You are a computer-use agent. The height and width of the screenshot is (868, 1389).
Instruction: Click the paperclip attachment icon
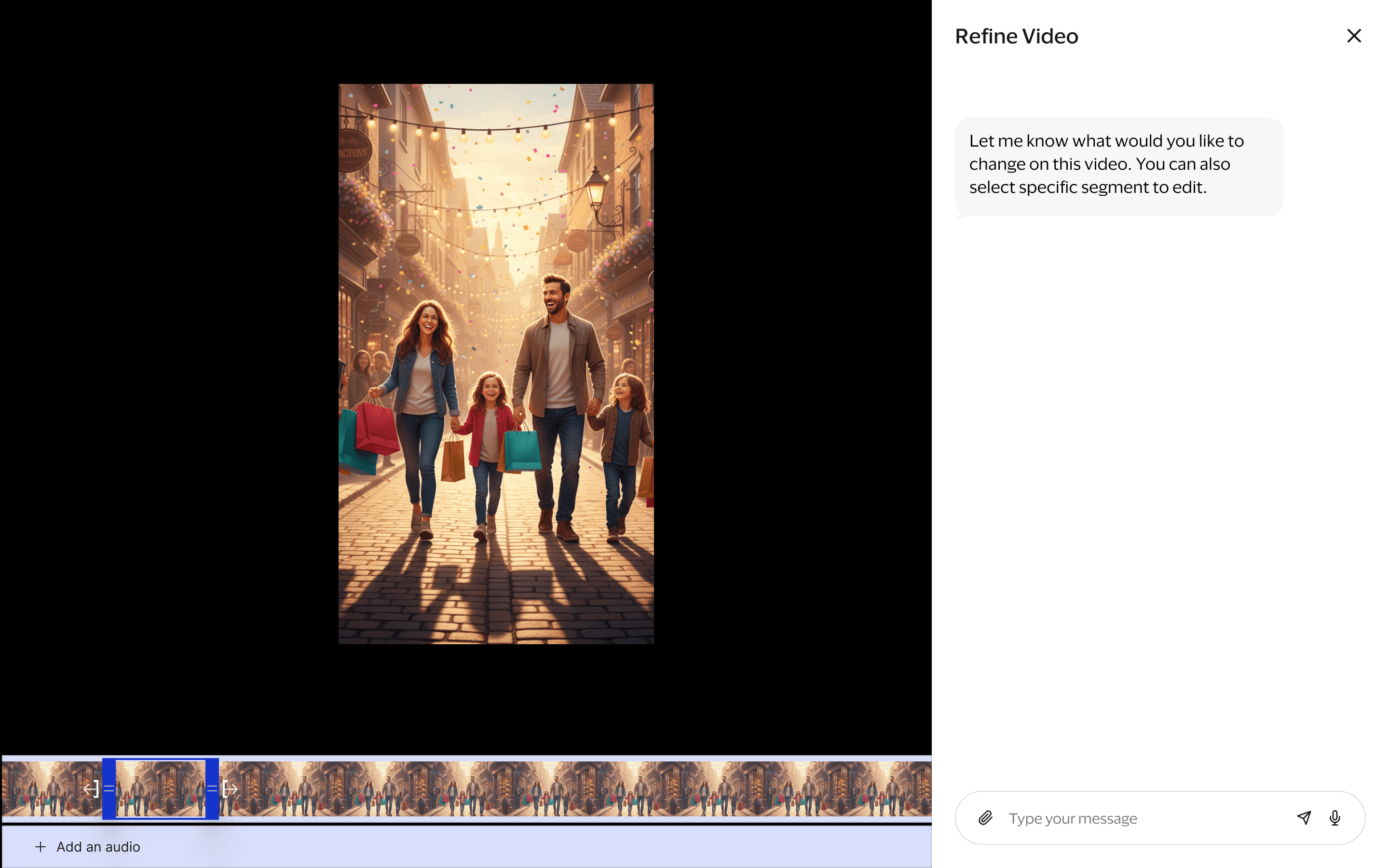pyautogui.click(x=985, y=817)
